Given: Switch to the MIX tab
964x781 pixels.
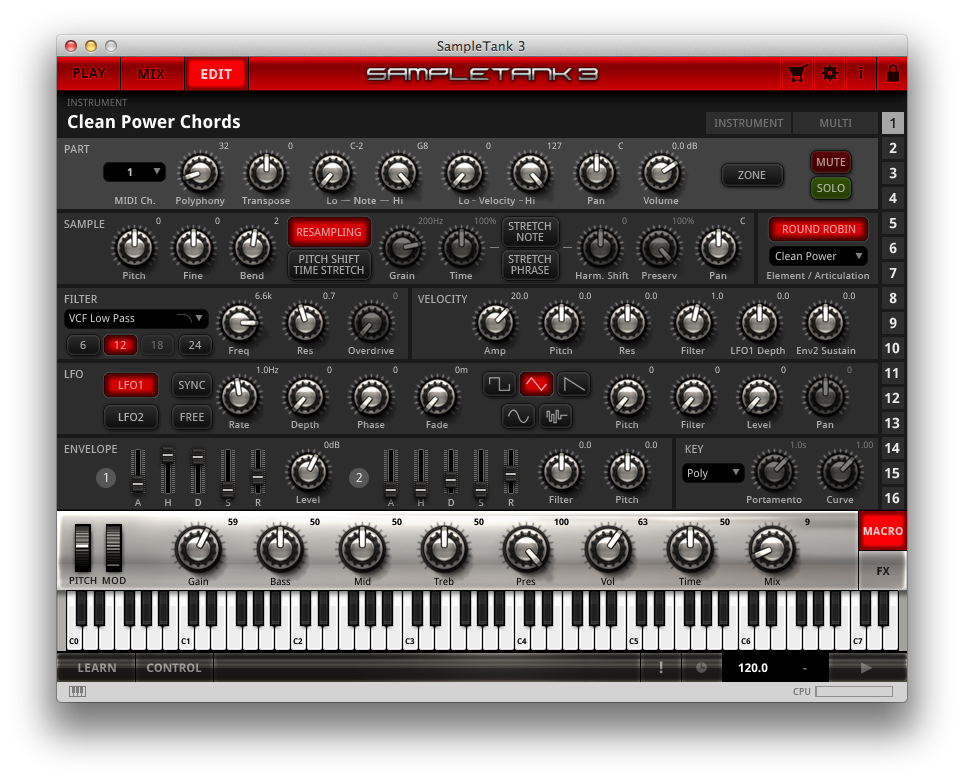Looking at the screenshot, I should pos(152,73).
